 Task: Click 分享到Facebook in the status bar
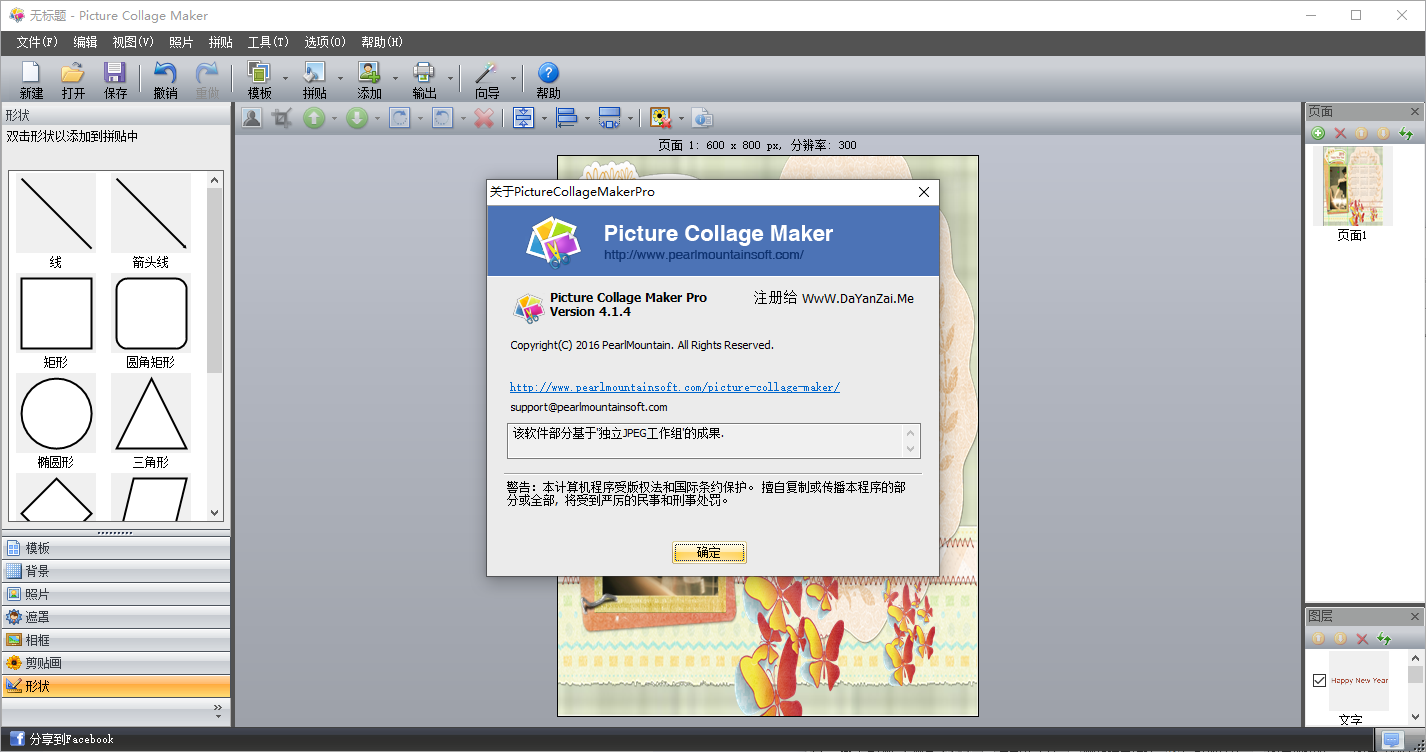pyautogui.click(x=72, y=739)
